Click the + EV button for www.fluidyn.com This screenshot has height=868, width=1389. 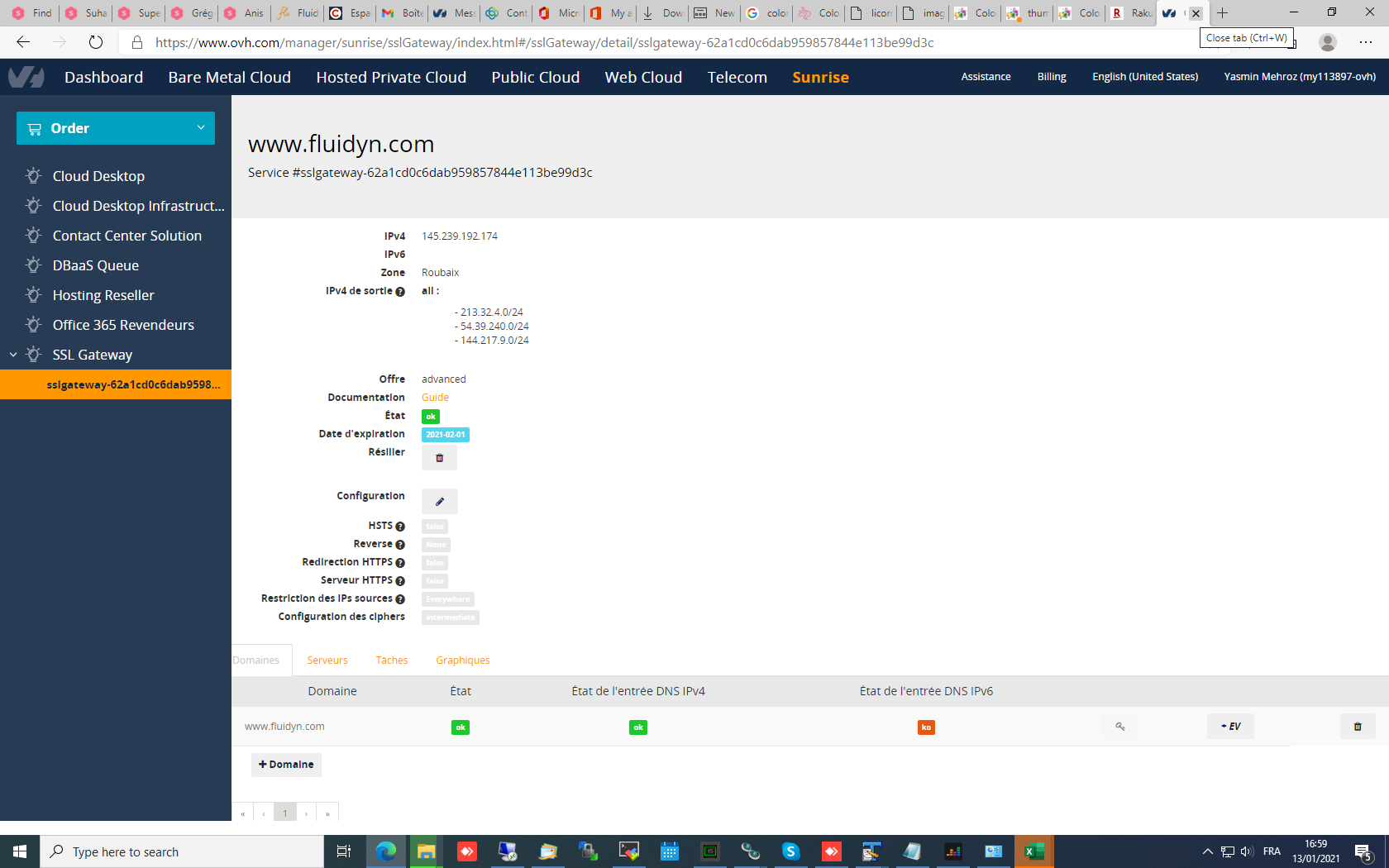(1230, 727)
